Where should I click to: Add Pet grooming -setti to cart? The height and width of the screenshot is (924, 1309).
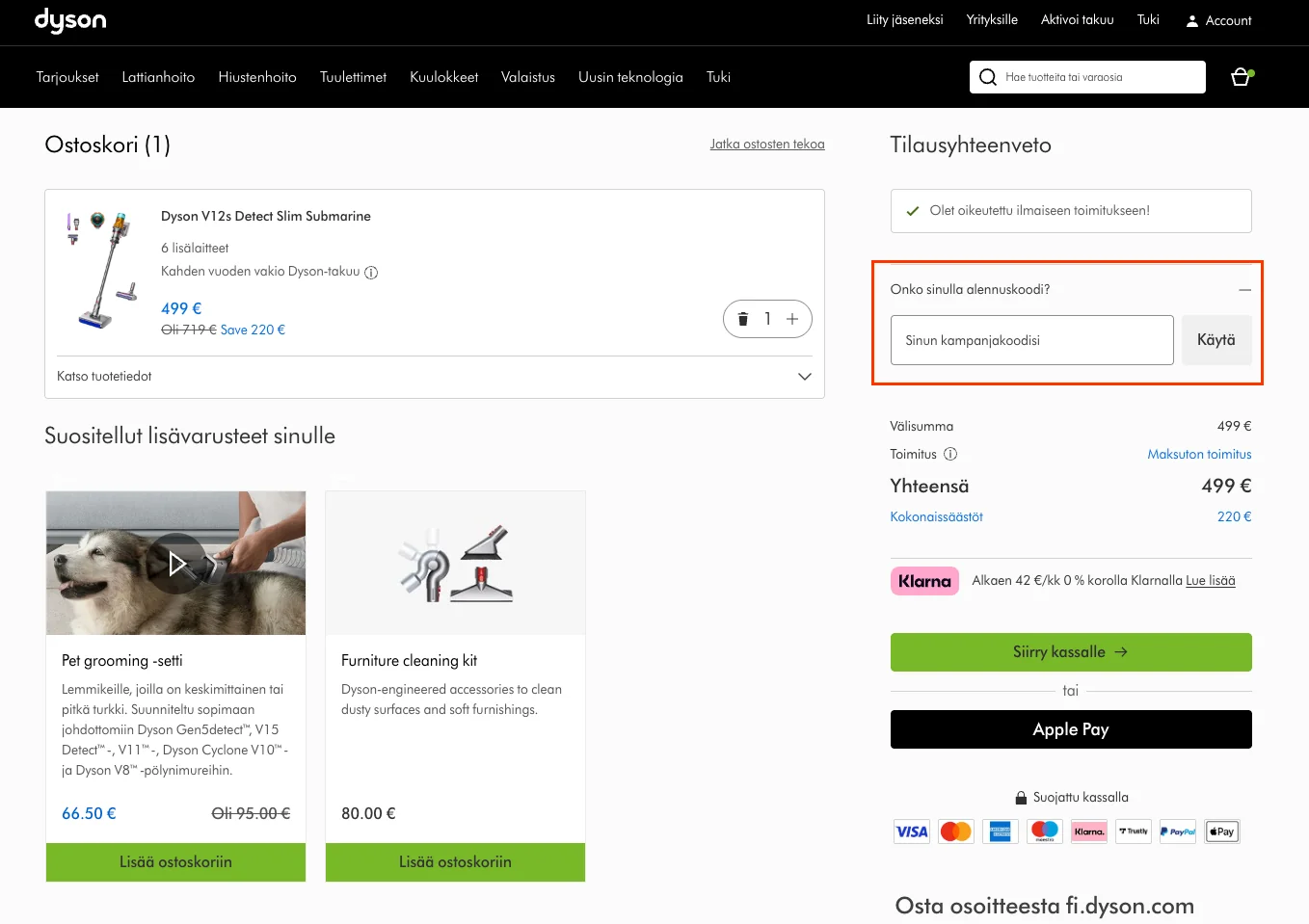pos(175,862)
